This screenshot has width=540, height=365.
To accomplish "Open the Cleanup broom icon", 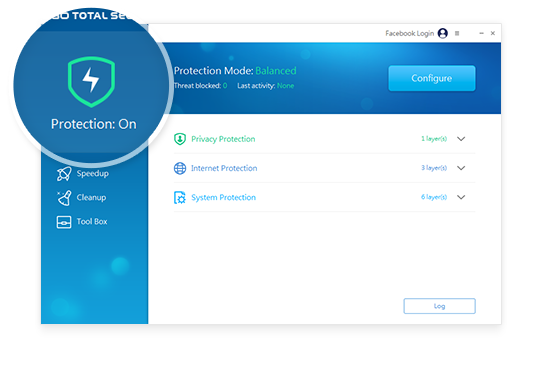I will click(64, 198).
